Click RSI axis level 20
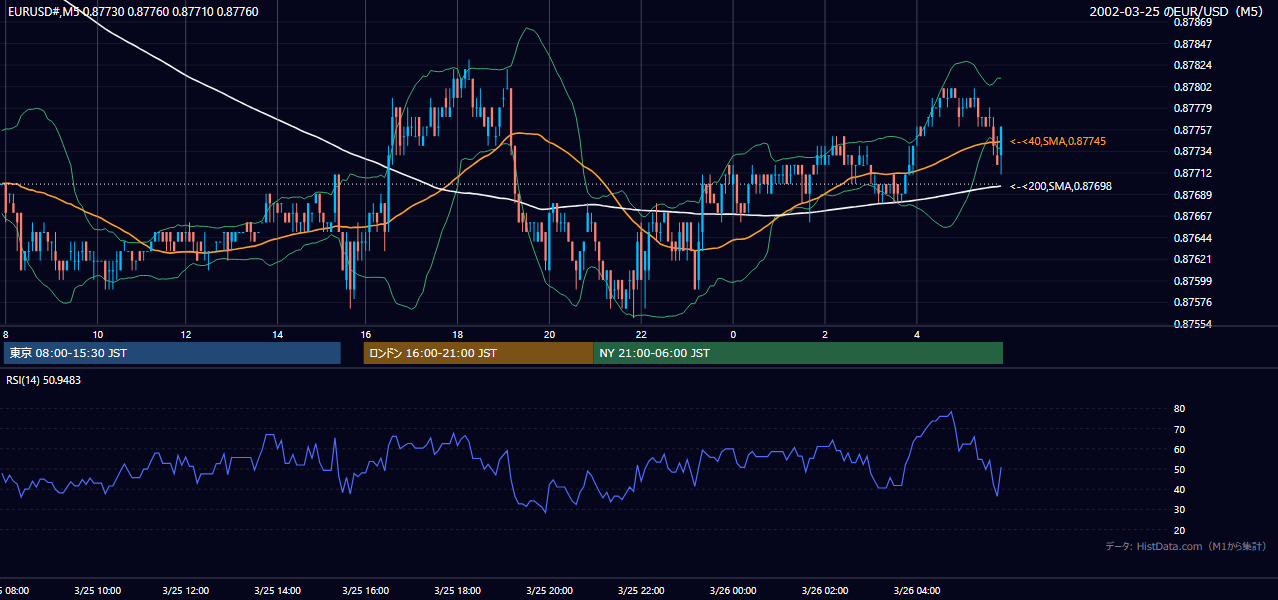The width and height of the screenshot is (1278, 600). click(1179, 530)
